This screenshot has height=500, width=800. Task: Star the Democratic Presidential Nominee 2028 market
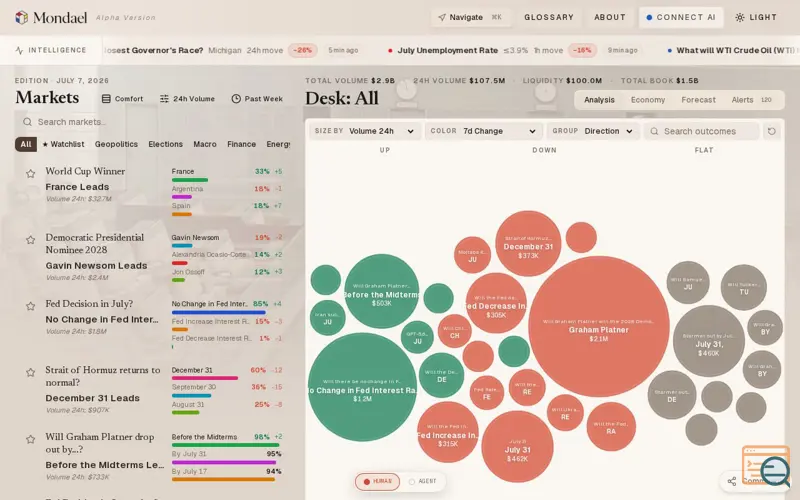[x=31, y=240]
